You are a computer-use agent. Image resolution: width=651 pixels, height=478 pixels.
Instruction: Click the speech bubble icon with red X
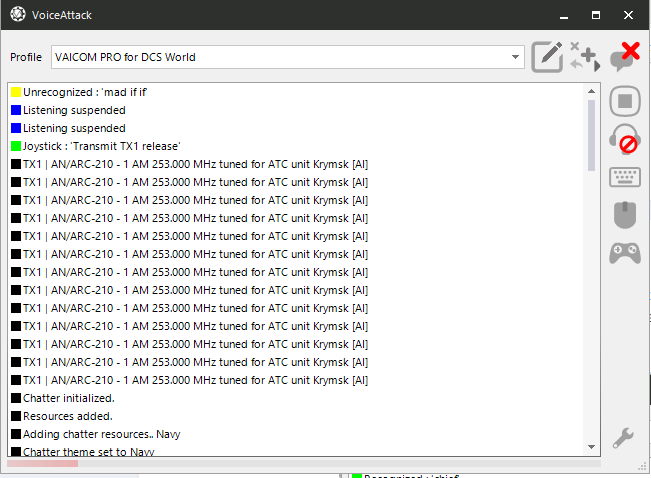pos(624,57)
